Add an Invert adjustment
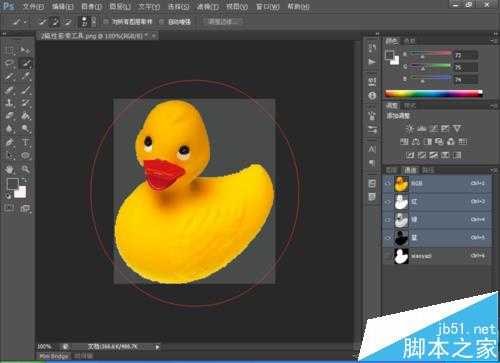The image size is (500, 363). point(410,155)
